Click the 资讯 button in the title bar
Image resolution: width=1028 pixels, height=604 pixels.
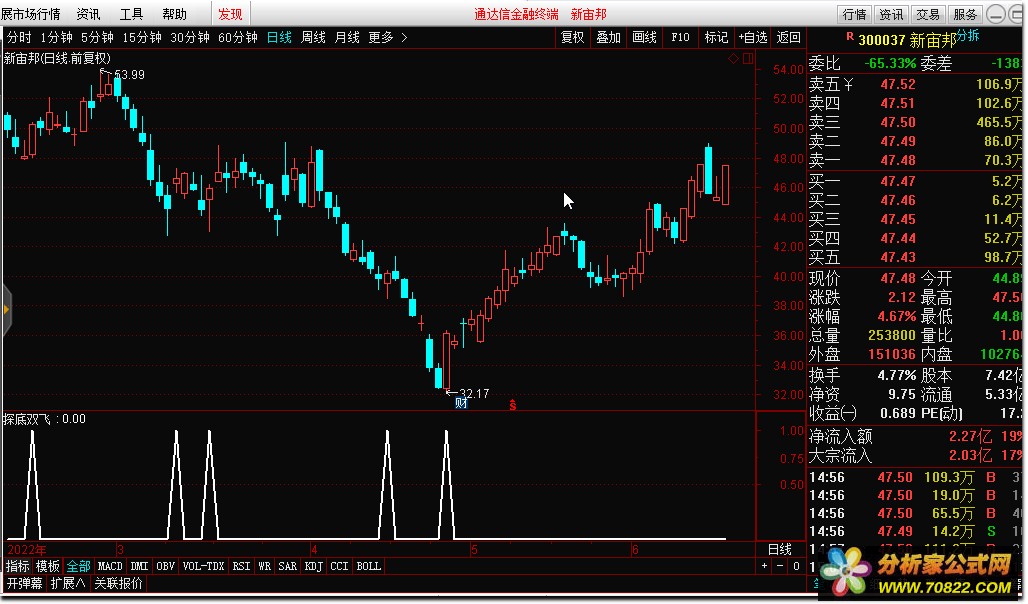point(892,14)
